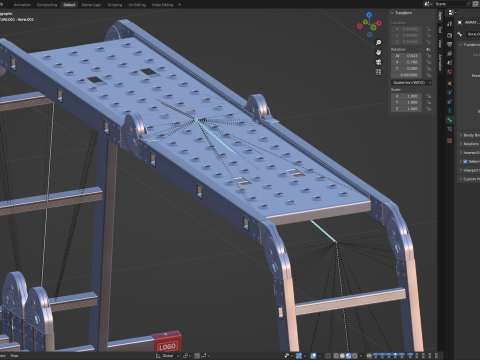Zoom the viewport with the magnifier icon
This screenshot has height=360, width=480.
tap(378, 43)
